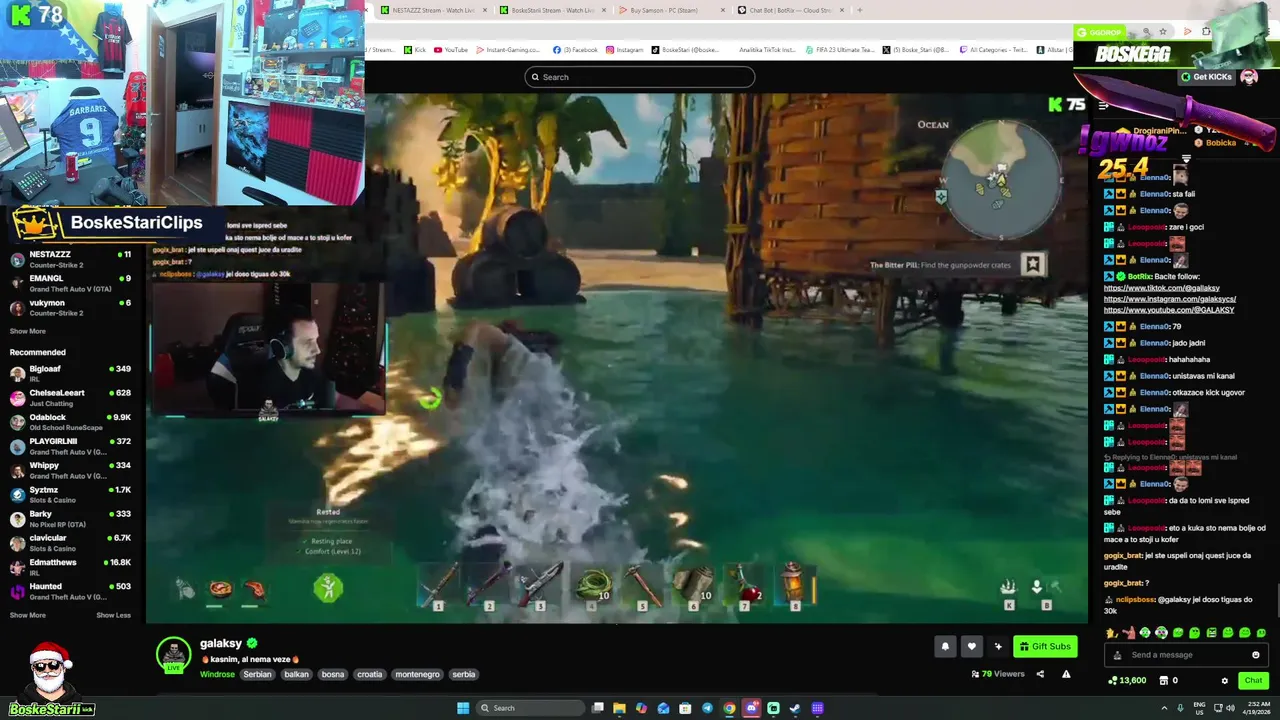Open the Instant-Gaming bookmark
This screenshot has height=720, width=1280.
pyautogui.click(x=508, y=50)
